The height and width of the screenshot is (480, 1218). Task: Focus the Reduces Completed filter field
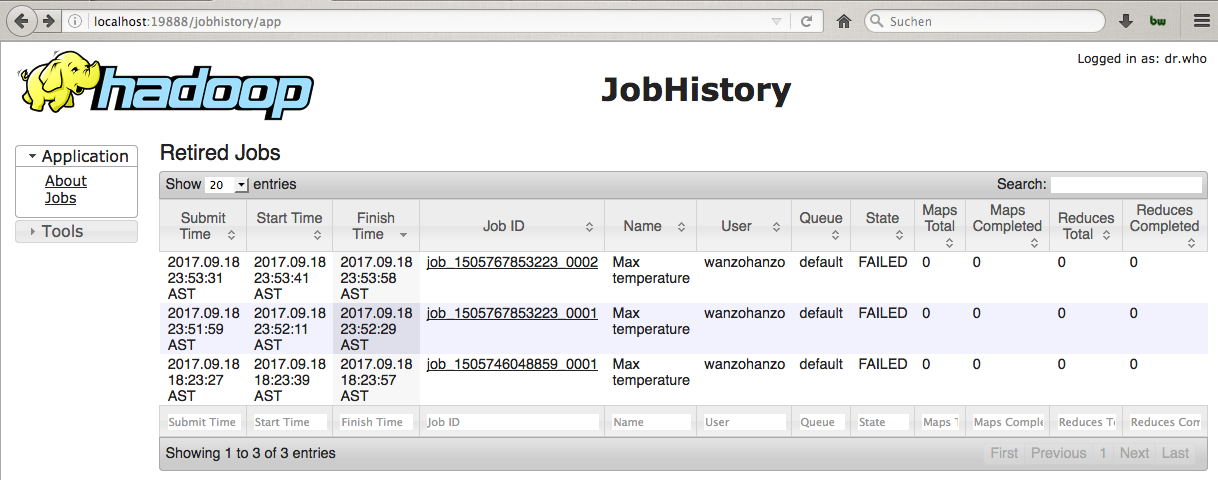[1165, 422]
